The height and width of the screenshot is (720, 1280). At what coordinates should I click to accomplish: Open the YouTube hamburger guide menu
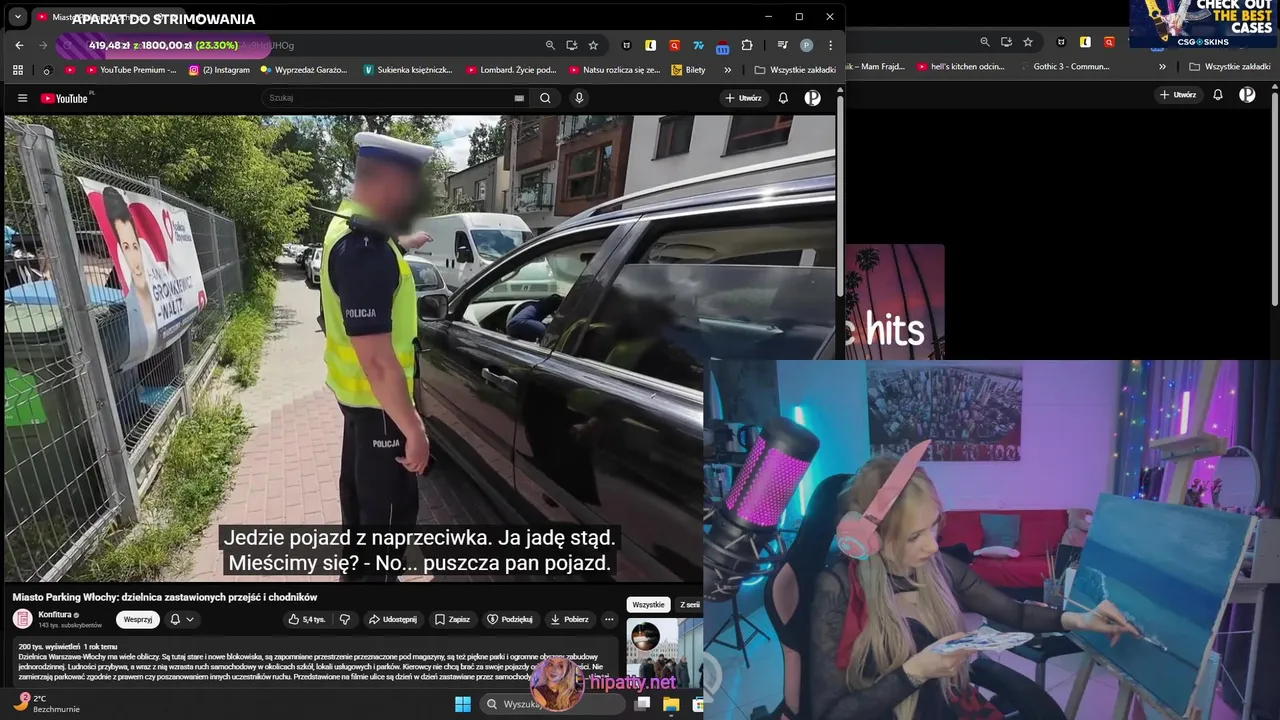pyautogui.click(x=22, y=98)
